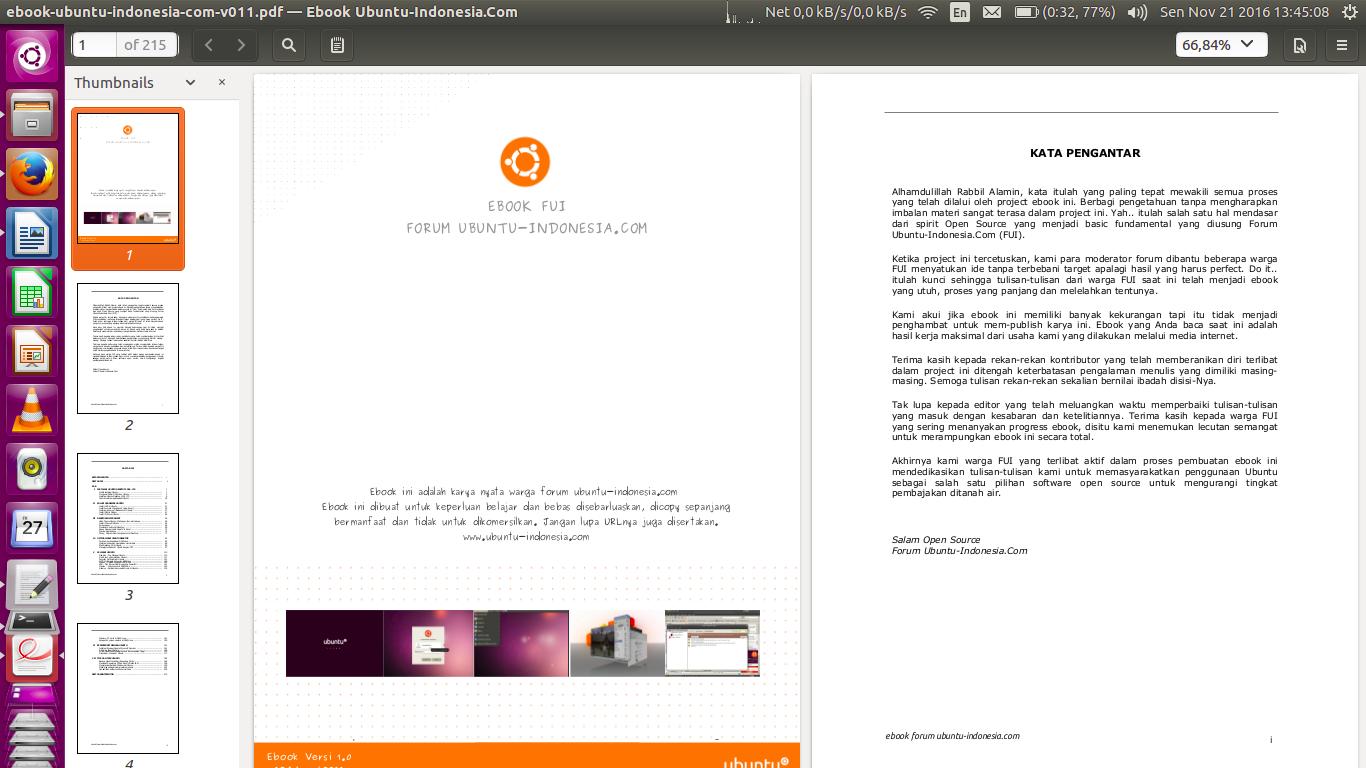Open the Ubuntu Dash launcher
Screen dimensions: 1366x768
(33, 55)
